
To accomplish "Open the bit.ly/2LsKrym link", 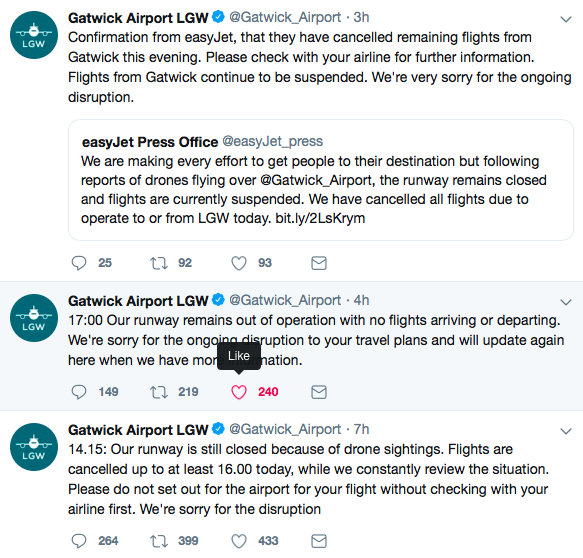I will (320, 218).
